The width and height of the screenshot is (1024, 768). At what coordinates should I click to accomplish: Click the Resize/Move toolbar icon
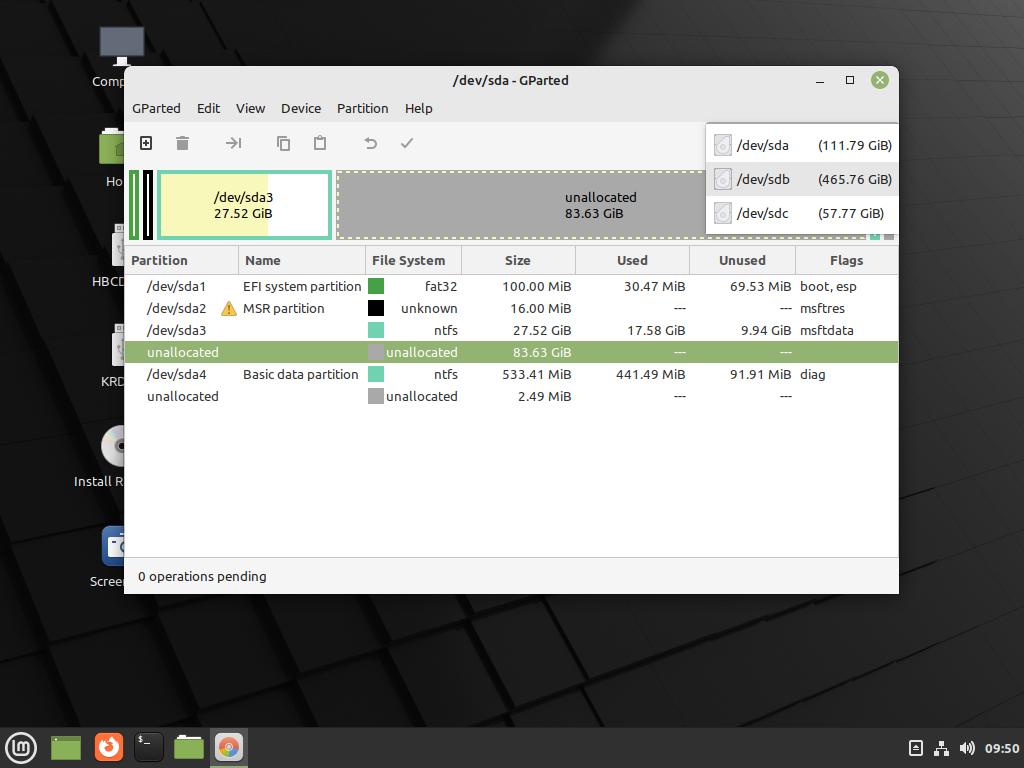tap(233, 143)
